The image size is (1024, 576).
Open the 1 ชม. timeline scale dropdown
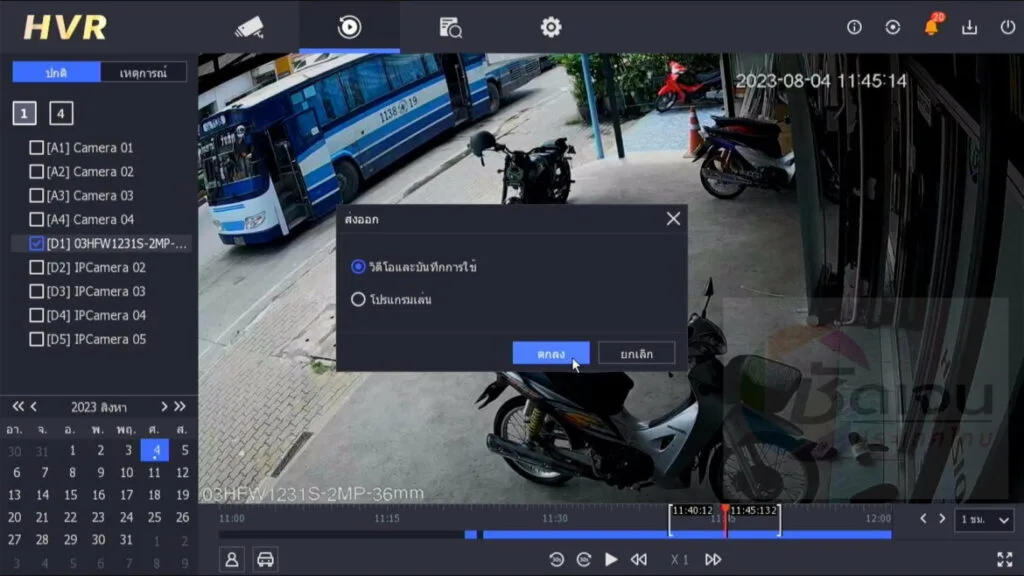[984, 520]
